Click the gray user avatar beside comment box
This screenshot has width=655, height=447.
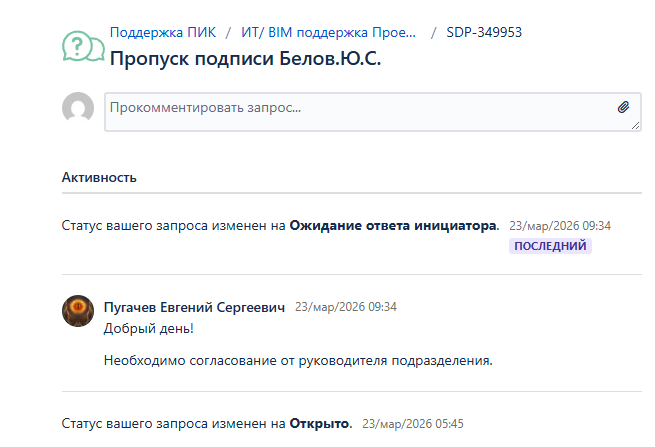(78, 109)
